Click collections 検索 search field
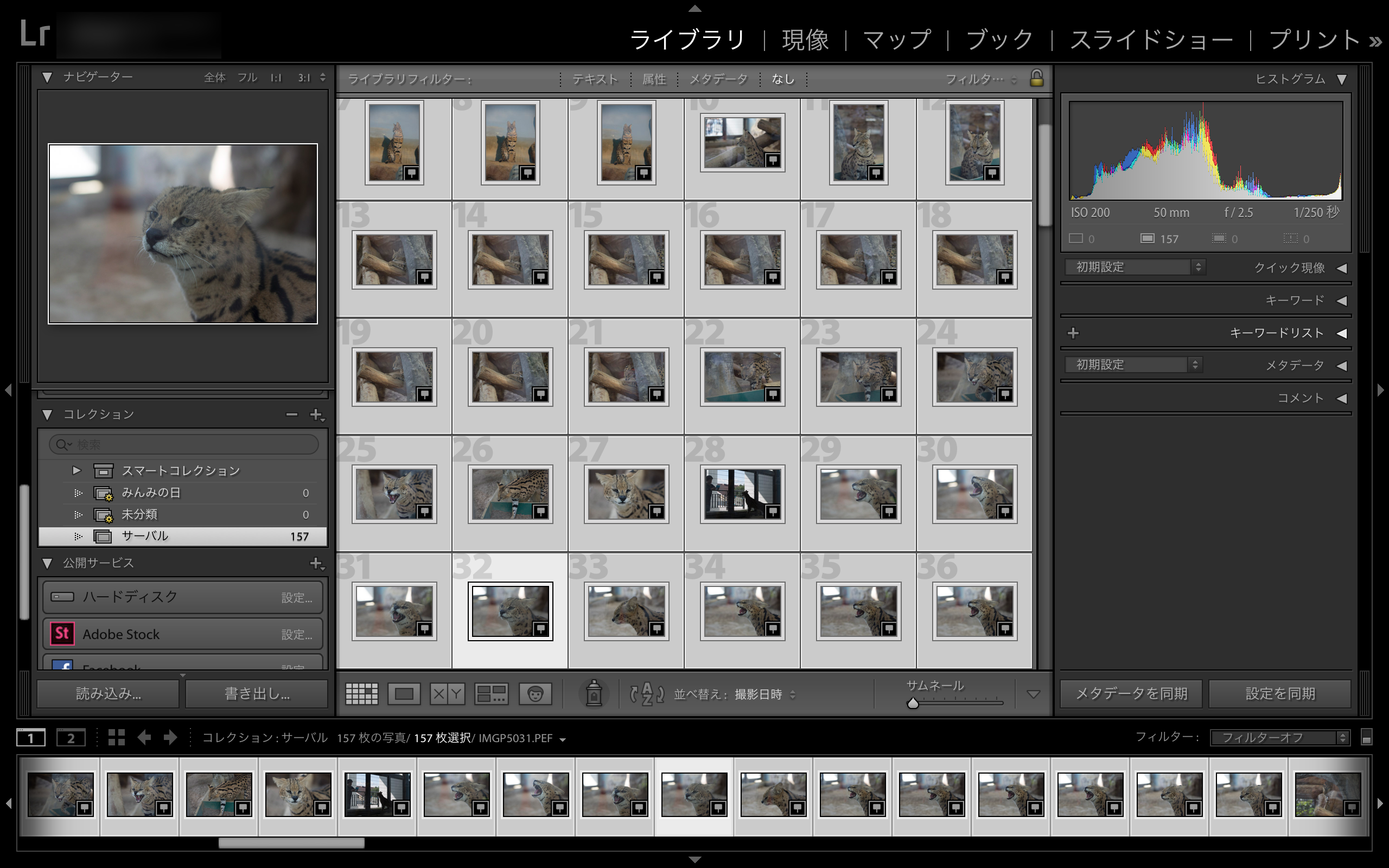Viewport: 1389px width, 868px height. [184, 444]
